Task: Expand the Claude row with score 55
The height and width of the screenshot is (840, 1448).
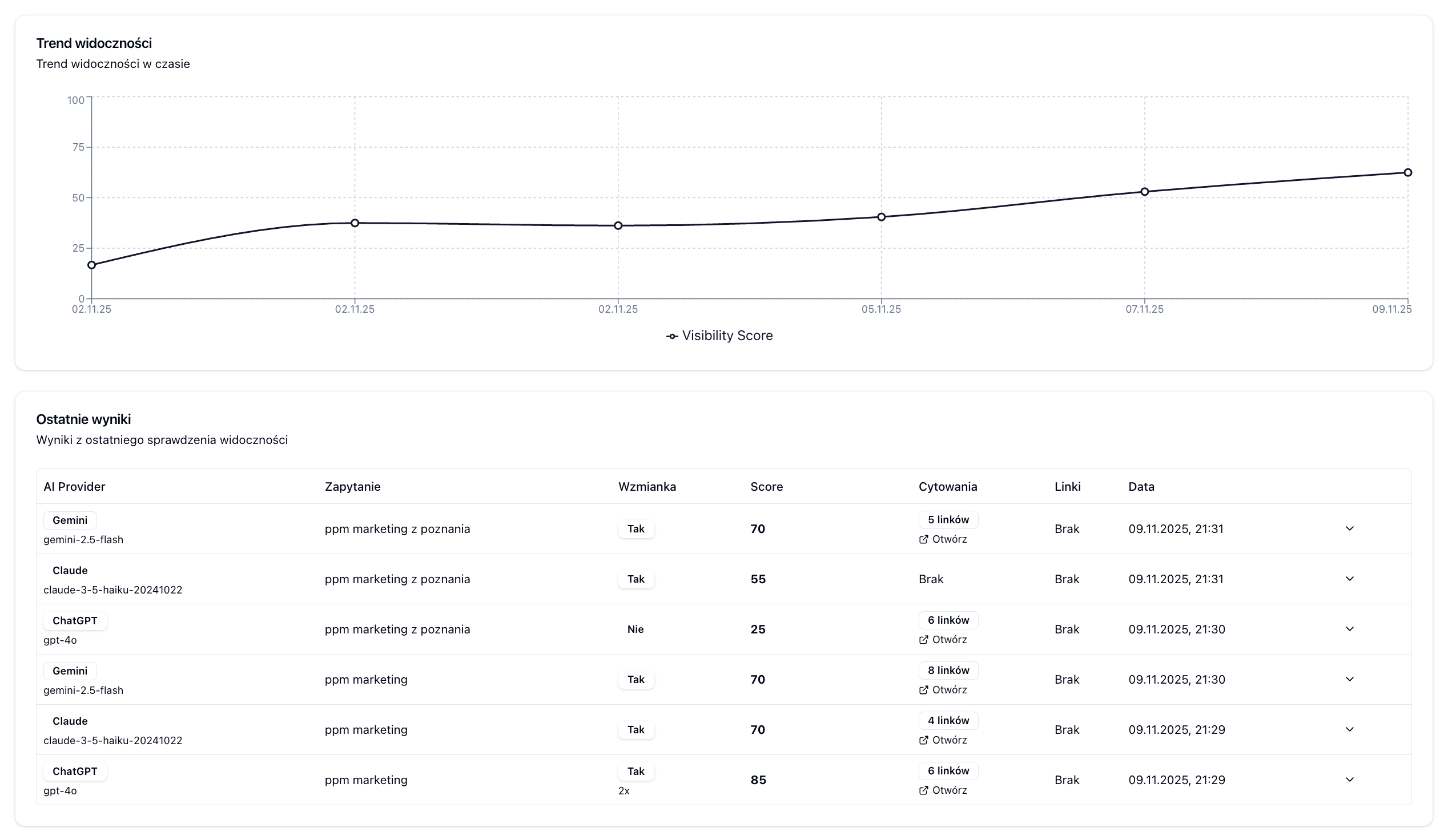Action: click(1351, 579)
